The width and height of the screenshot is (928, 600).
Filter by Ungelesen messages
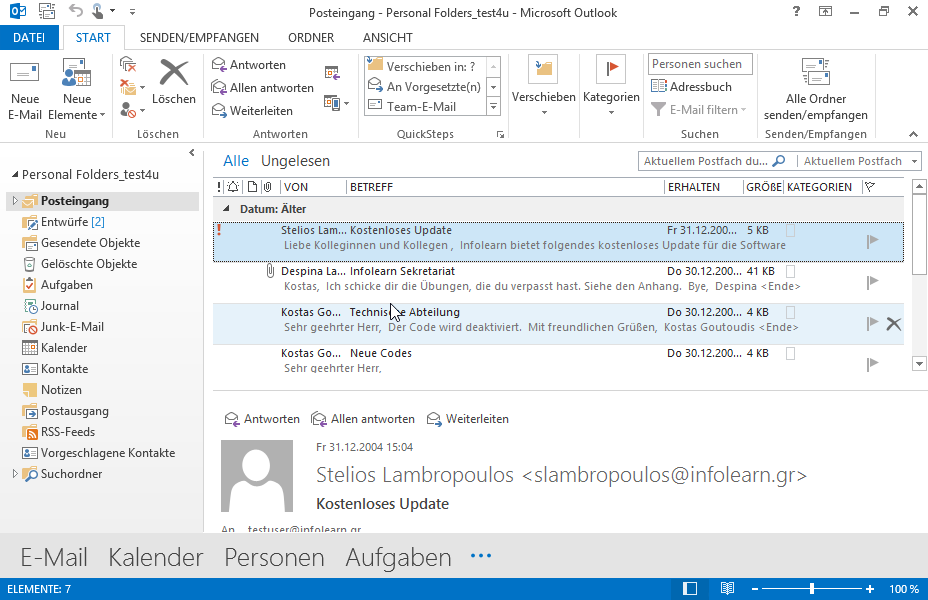[295, 161]
